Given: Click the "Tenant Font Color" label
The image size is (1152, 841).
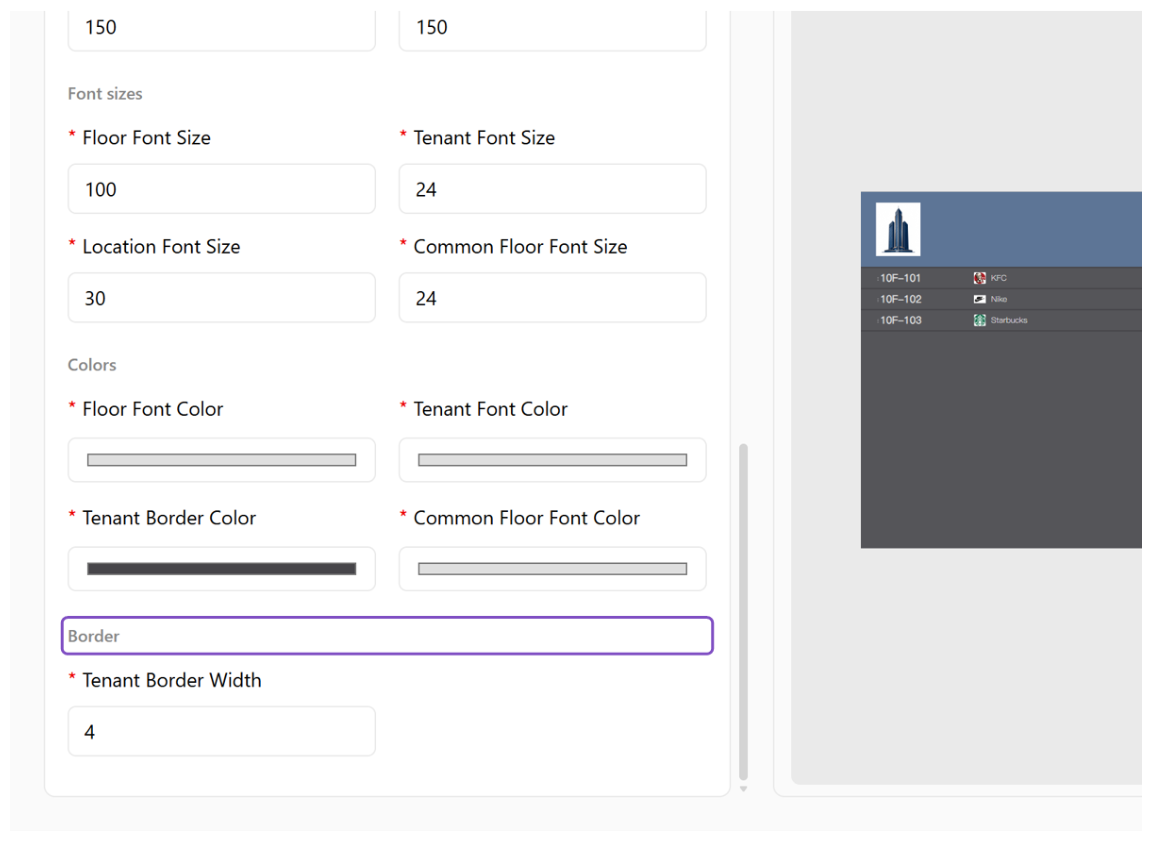Looking at the screenshot, I should [x=491, y=408].
